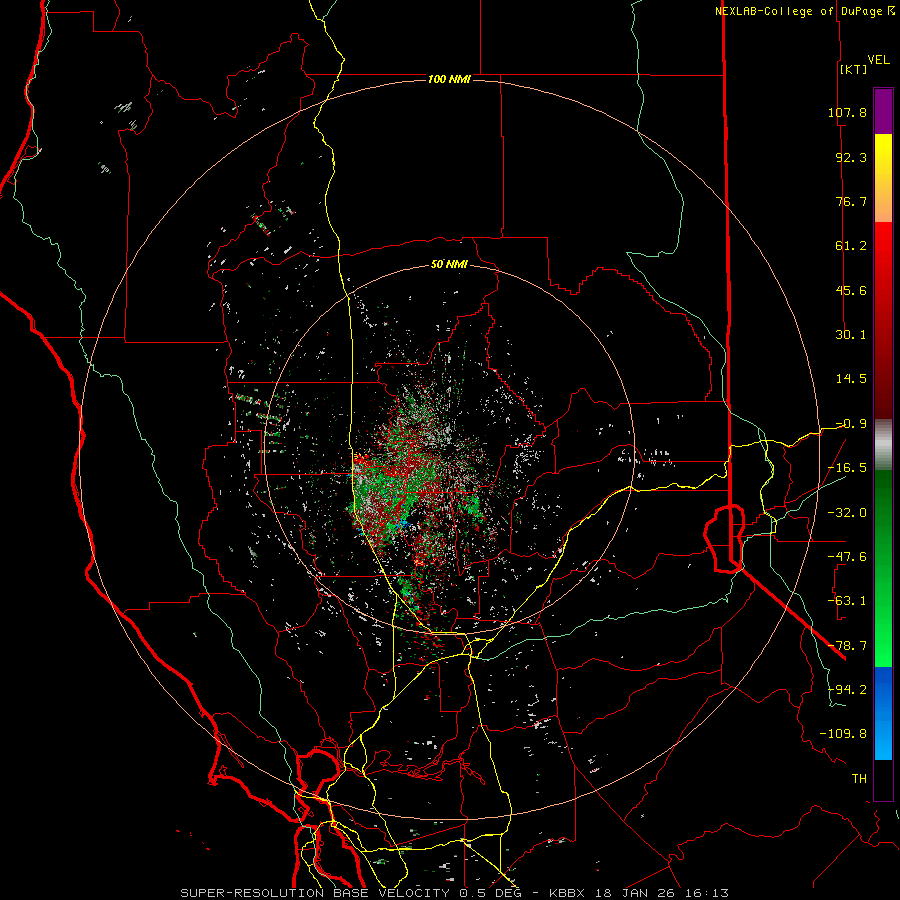
Task: Click the 92.3 legend value
Action: pos(851,157)
